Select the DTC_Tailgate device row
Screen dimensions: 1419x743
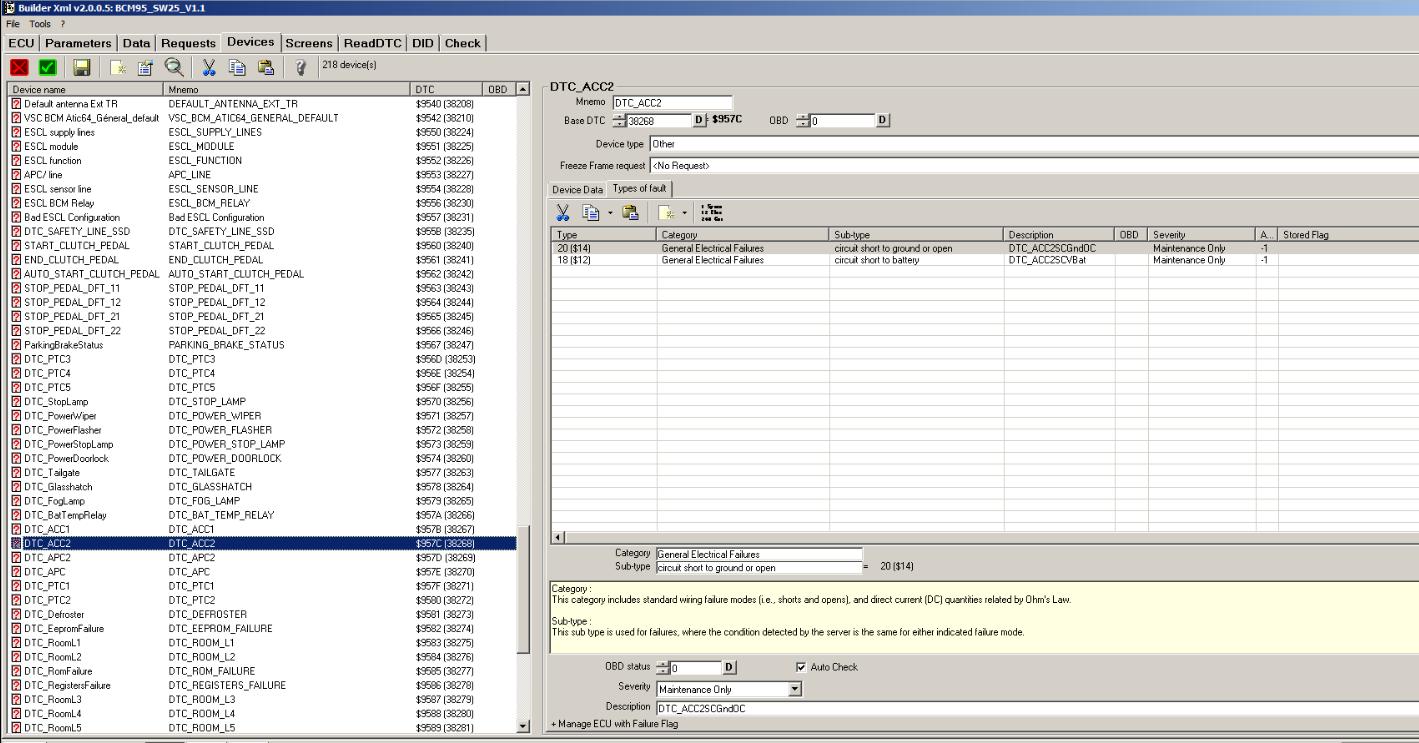[263, 472]
